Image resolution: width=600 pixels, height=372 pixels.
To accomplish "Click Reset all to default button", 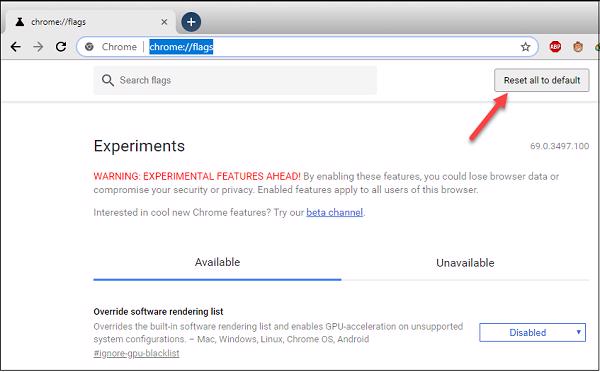I will tap(541, 80).
